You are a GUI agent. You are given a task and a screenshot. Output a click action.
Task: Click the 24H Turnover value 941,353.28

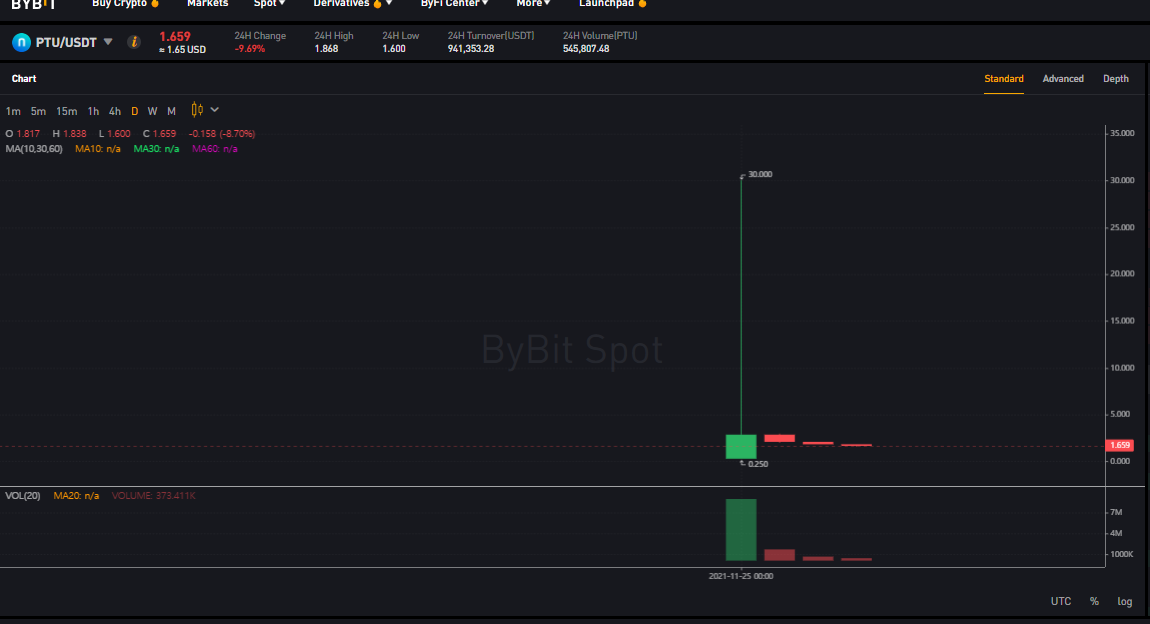(471, 48)
